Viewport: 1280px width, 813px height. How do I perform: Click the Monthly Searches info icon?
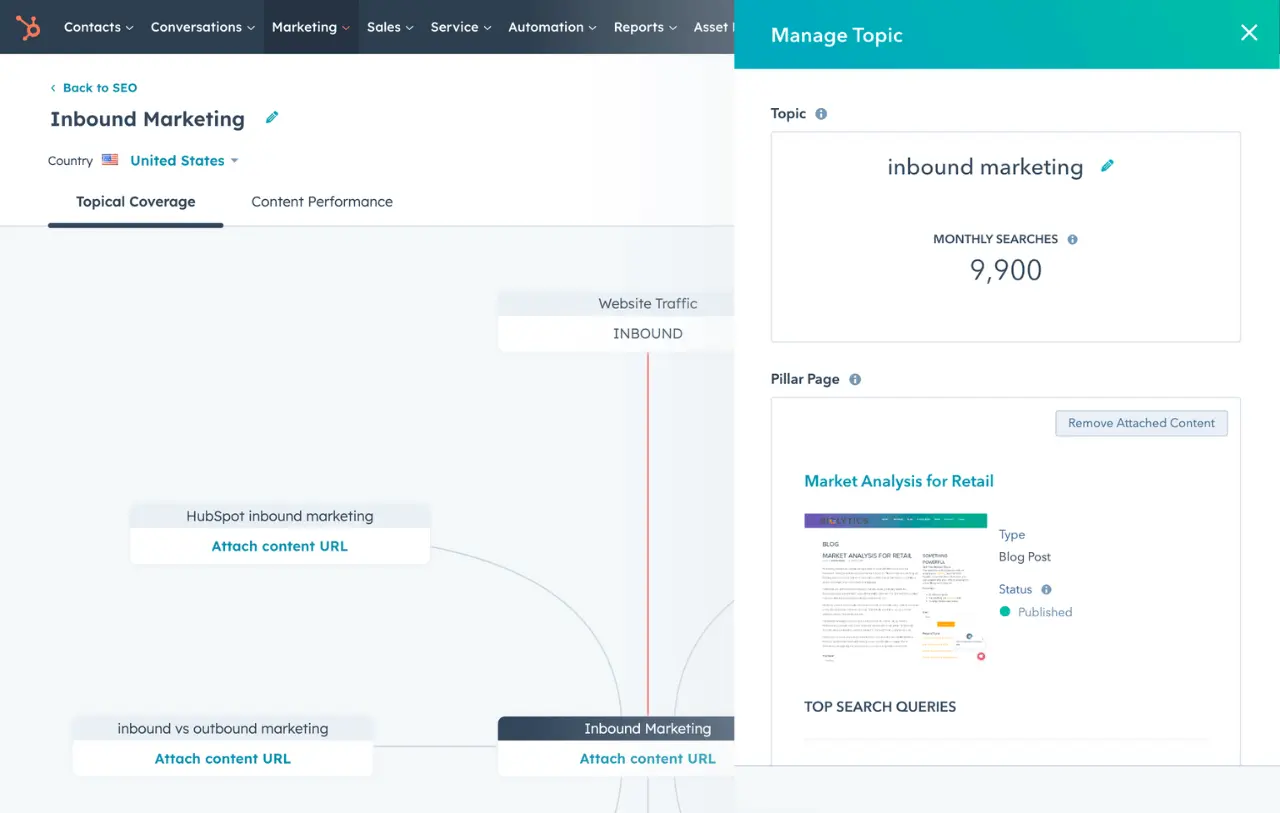1071,238
